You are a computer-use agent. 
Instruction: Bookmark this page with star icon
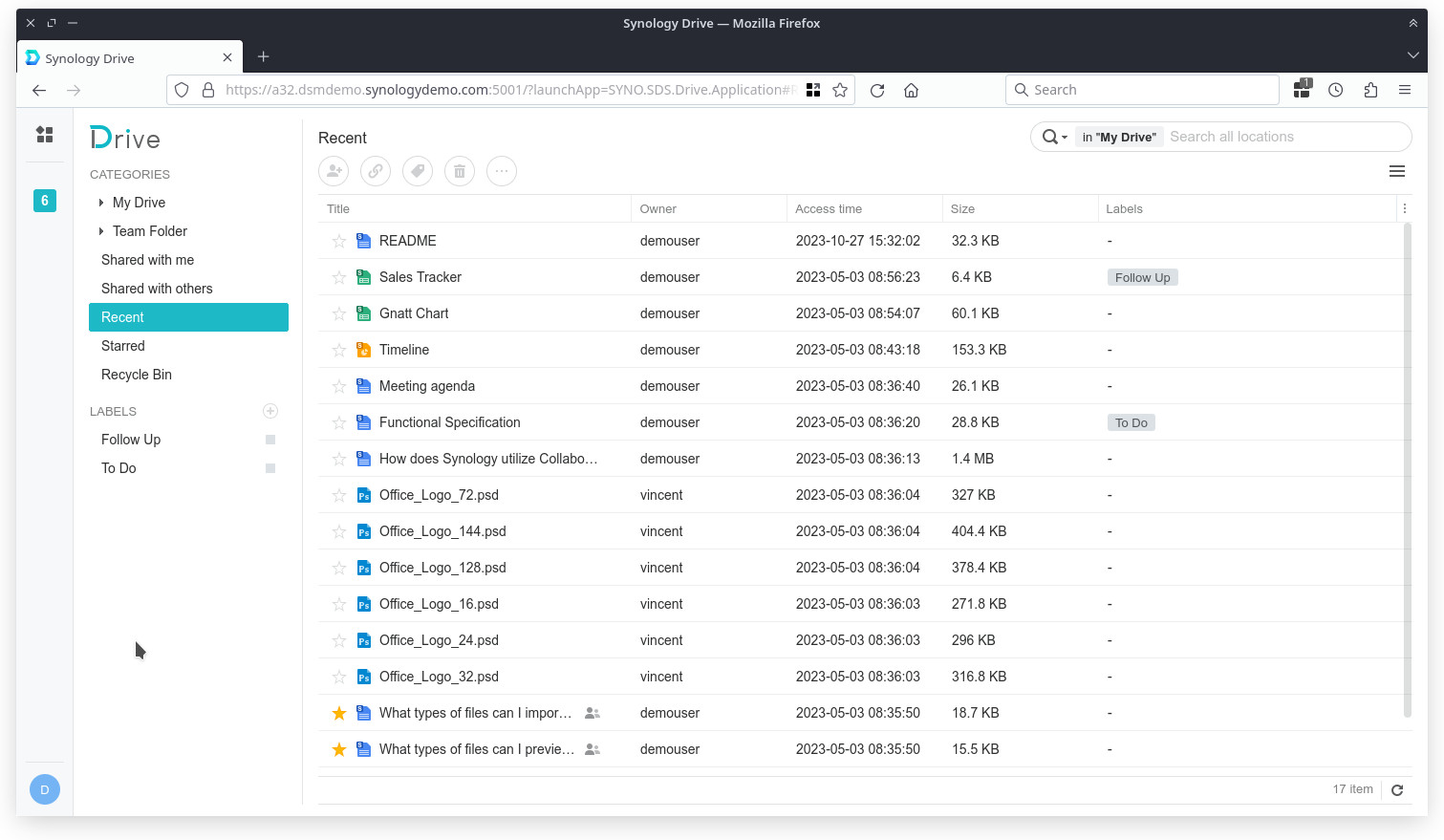point(840,90)
